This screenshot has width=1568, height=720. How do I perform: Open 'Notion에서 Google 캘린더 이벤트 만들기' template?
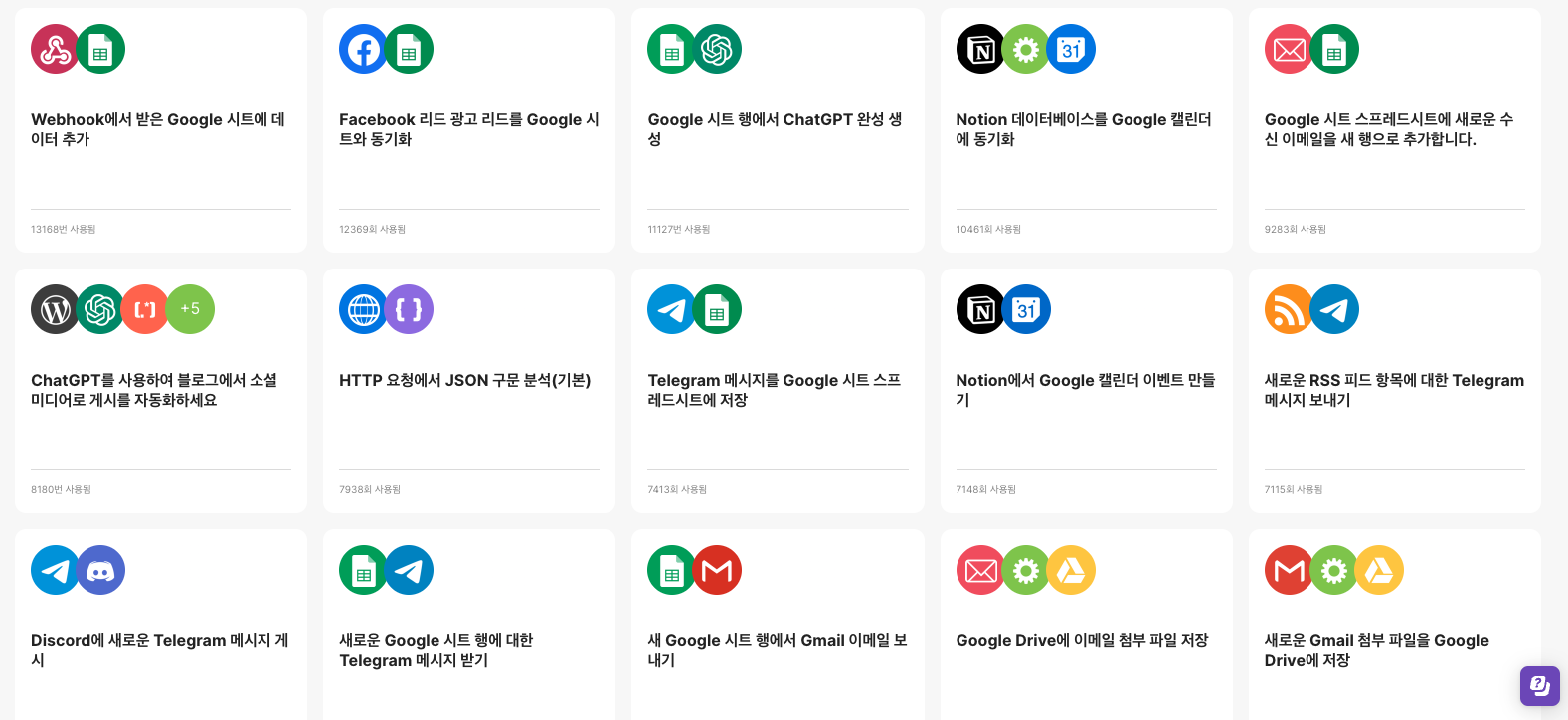coord(1085,390)
